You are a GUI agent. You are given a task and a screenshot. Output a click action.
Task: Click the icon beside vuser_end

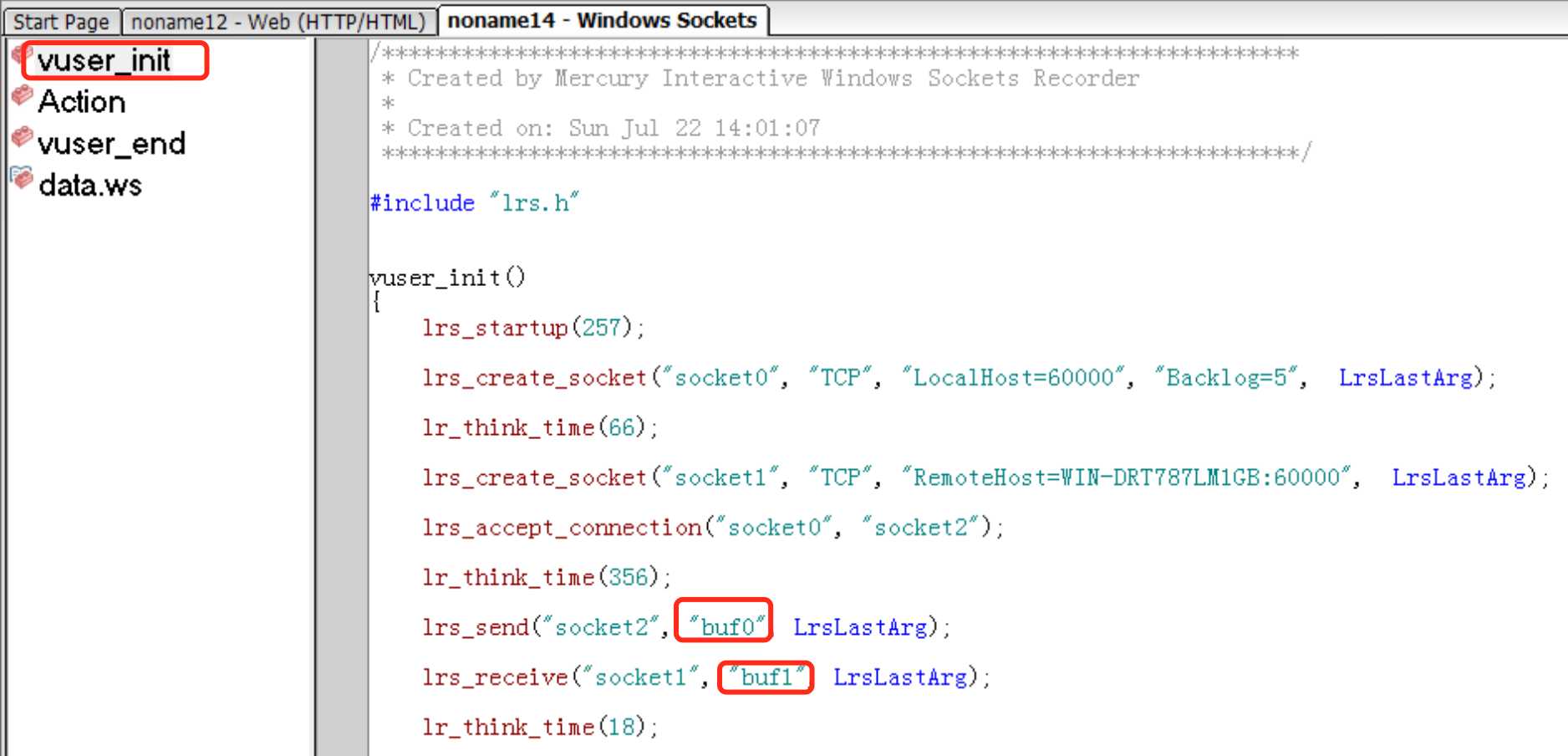point(22,138)
